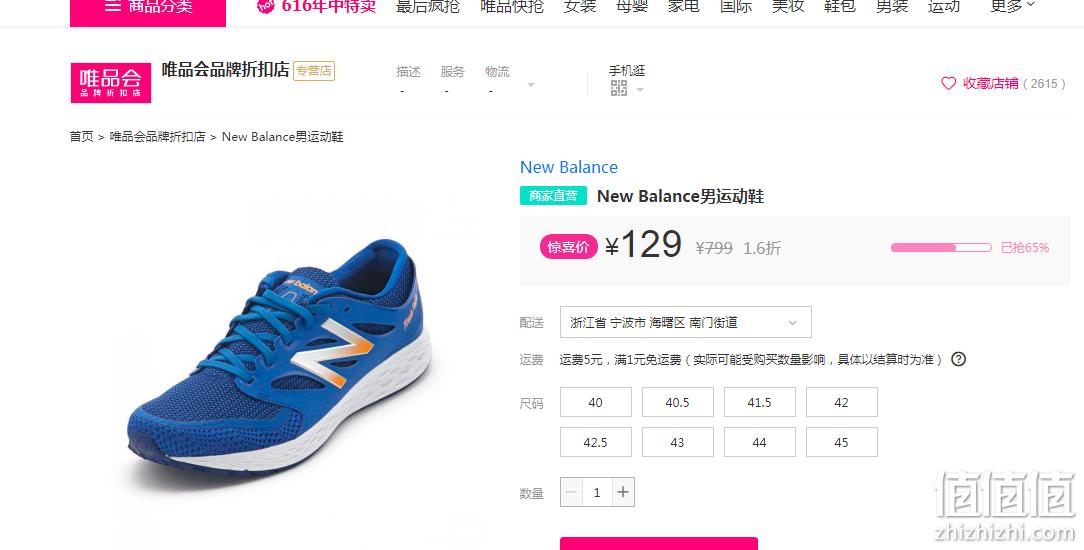
Task: Select shoe size 40
Action: tap(595, 402)
